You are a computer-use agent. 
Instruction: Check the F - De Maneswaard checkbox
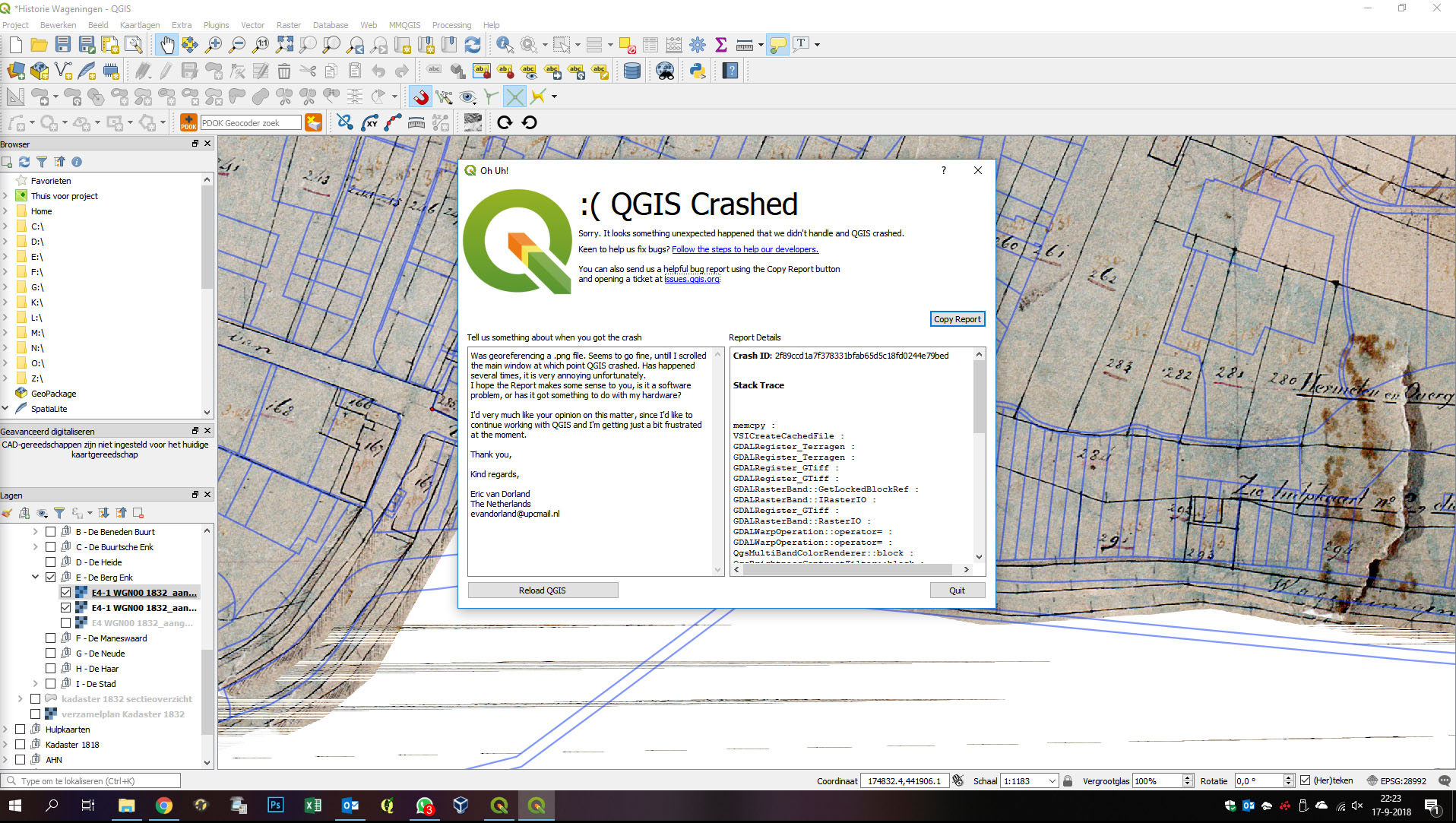pyautogui.click(x=51, y=638)
